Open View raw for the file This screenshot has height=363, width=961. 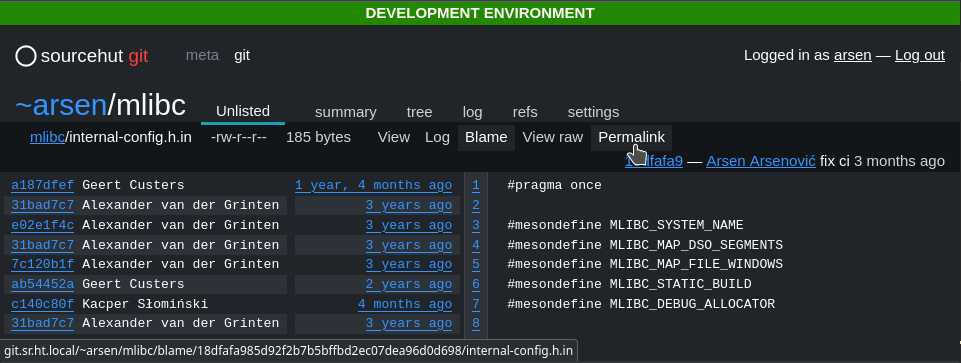point(553,137)
